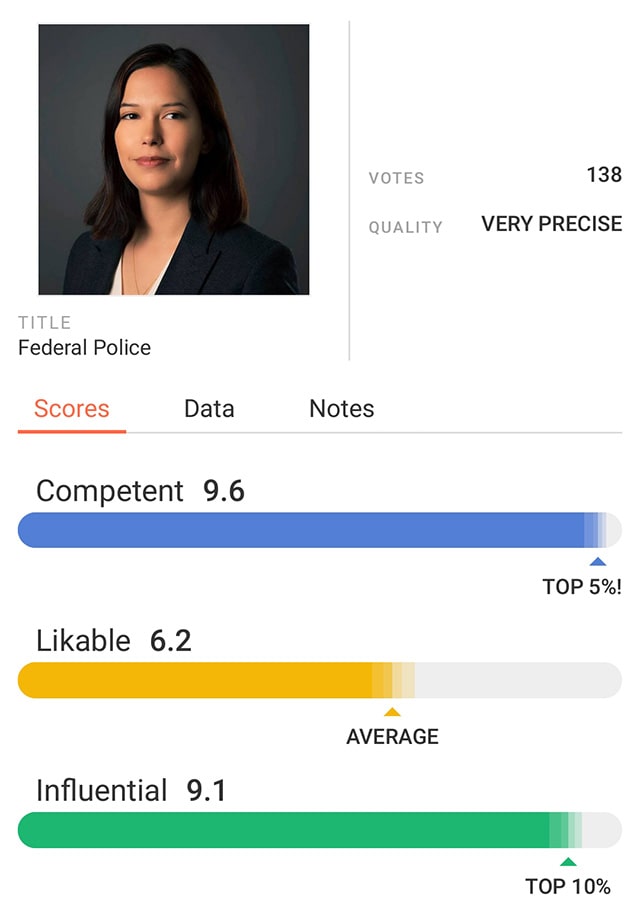
Task: Click the Likable 6.2 score heading
Action: coord(113,640)
